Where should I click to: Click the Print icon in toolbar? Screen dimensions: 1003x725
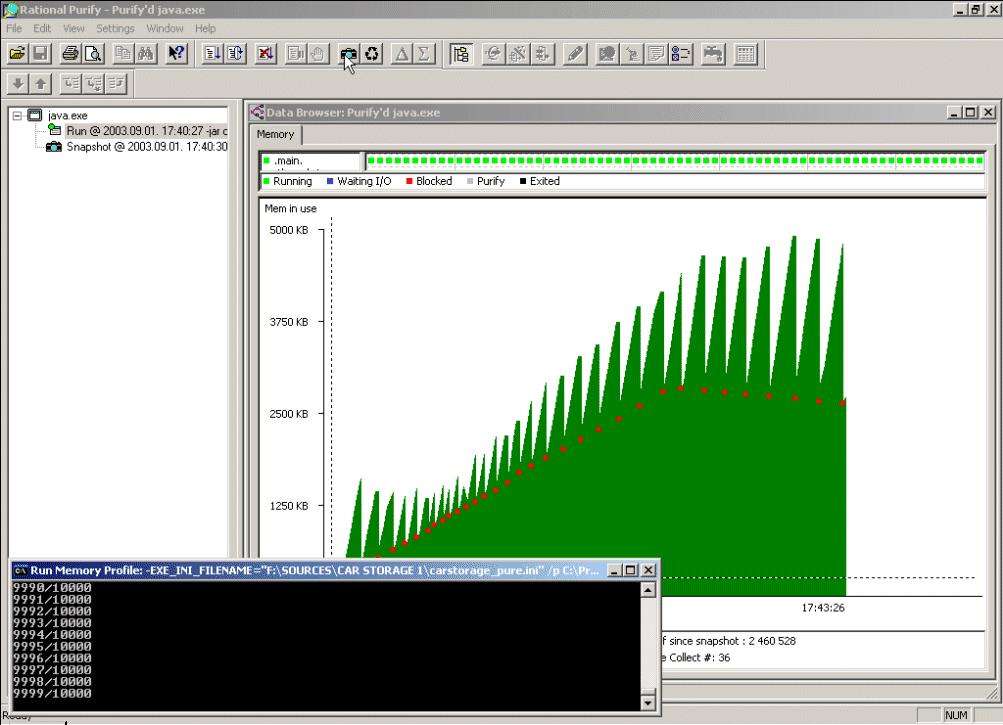click(x=70, y=54)
